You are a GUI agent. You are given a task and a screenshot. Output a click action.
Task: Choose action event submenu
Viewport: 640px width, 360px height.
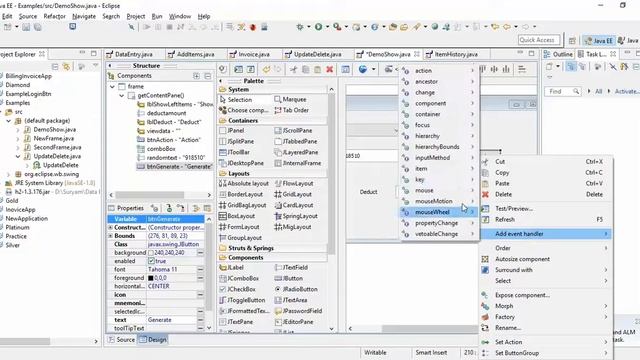[438, 71]
